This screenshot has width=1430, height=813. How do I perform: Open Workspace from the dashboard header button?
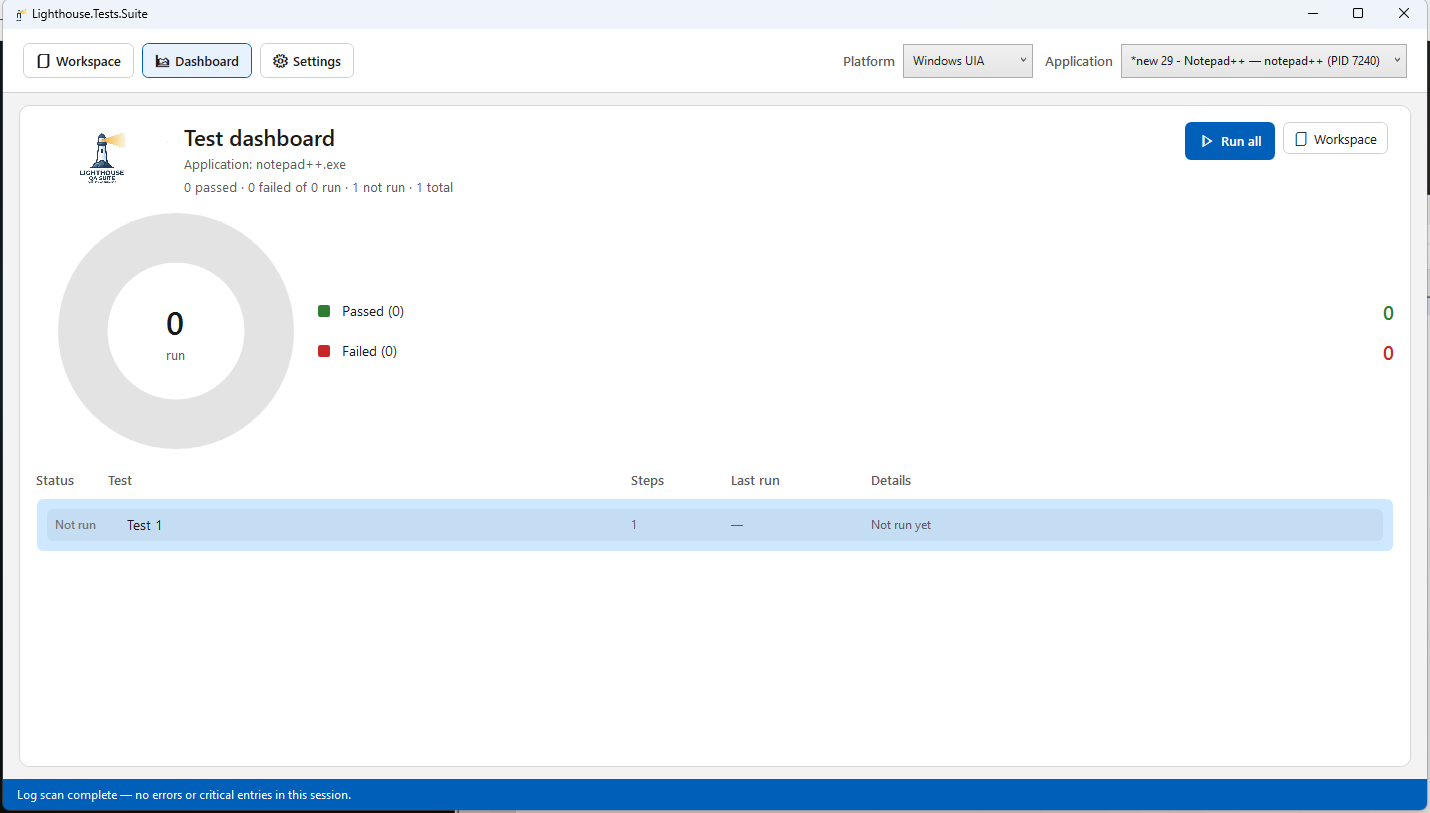click(x=1335, y=139)
